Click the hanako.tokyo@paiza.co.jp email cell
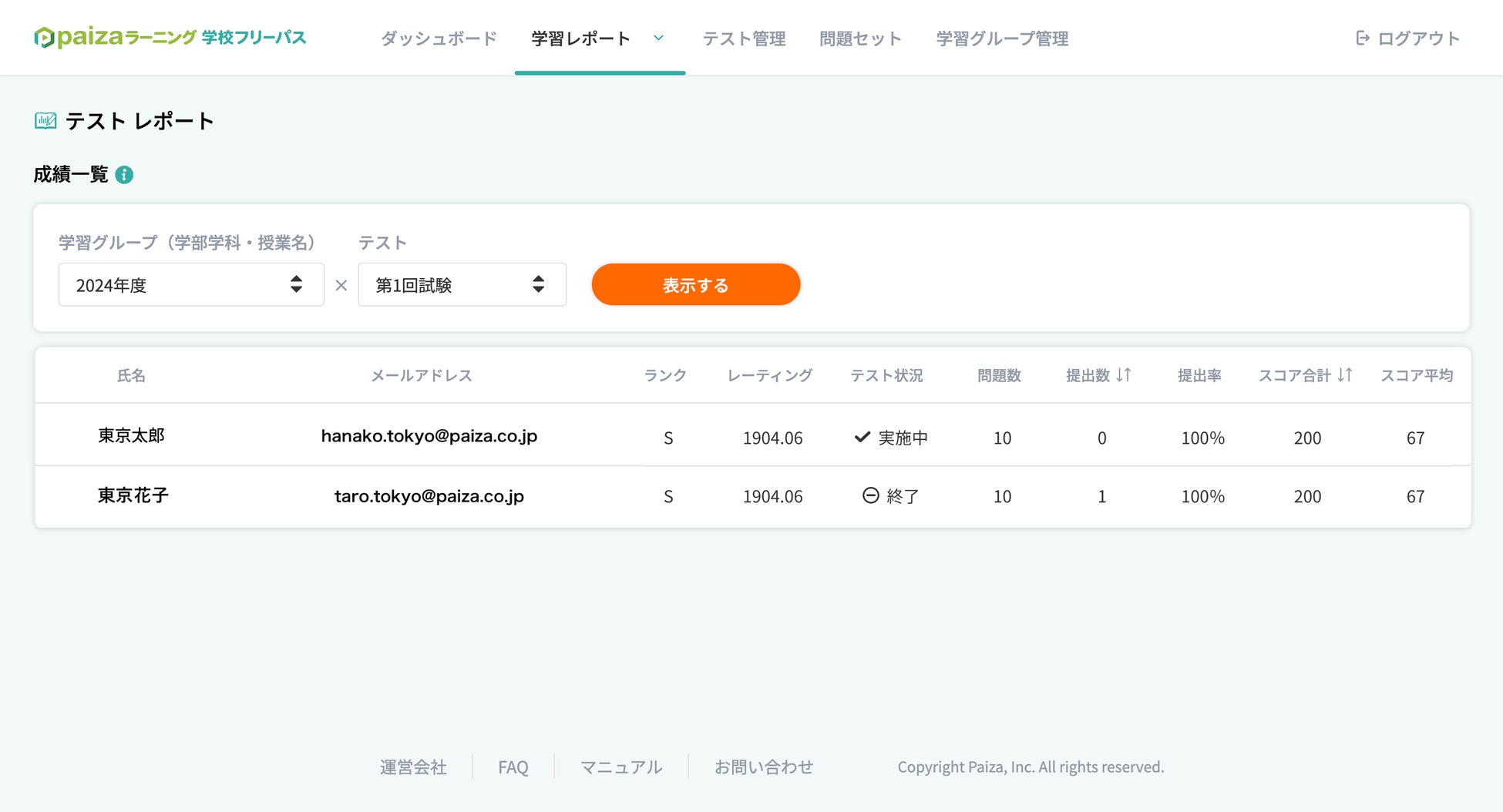Viewport: 1503px width, 812px height. pyautogui.click(x=429, y=436)
